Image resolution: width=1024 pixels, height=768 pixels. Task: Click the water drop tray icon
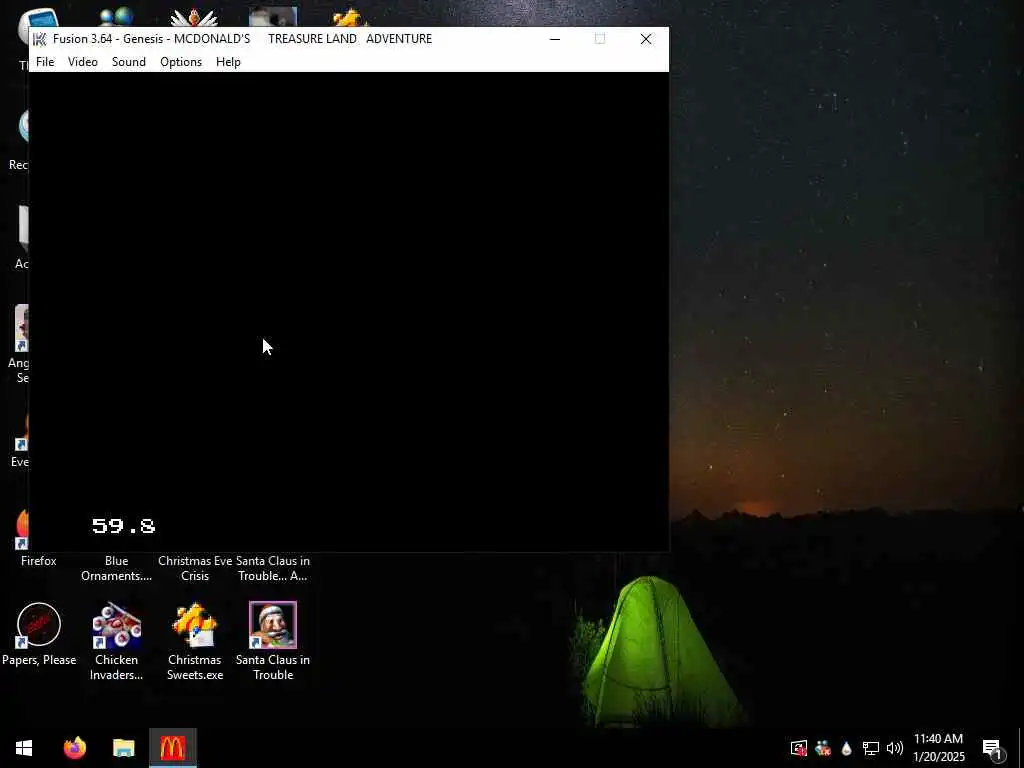[x=846, y=748]
